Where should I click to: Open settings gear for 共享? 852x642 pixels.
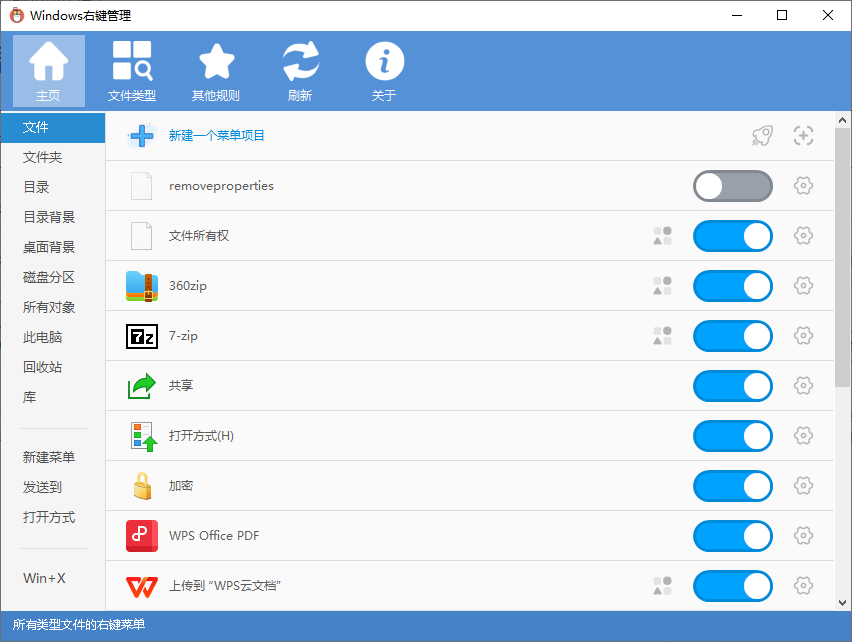pyautogui.click(x=803, y=386)
